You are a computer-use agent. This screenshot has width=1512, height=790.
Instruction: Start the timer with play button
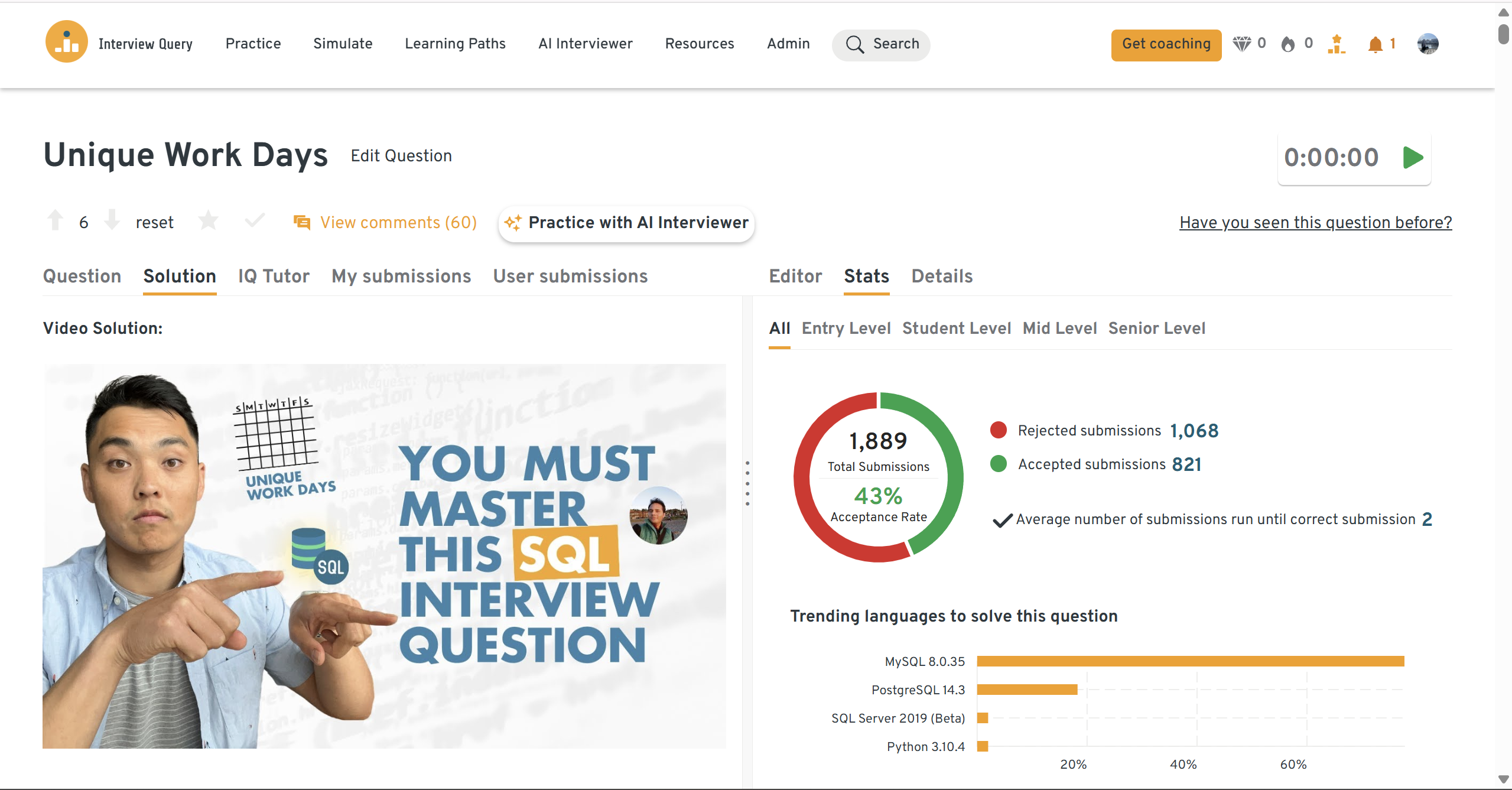(1413, 158)
